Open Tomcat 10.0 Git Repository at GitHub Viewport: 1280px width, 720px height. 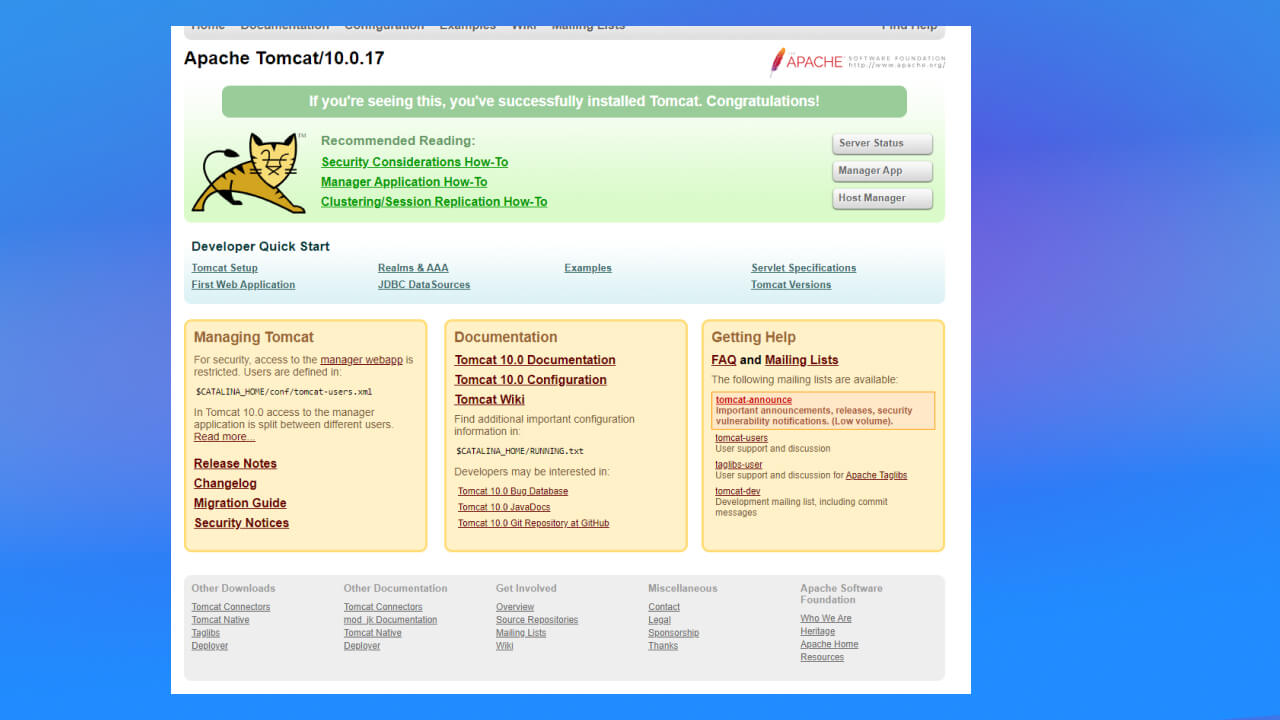(533, 523)
